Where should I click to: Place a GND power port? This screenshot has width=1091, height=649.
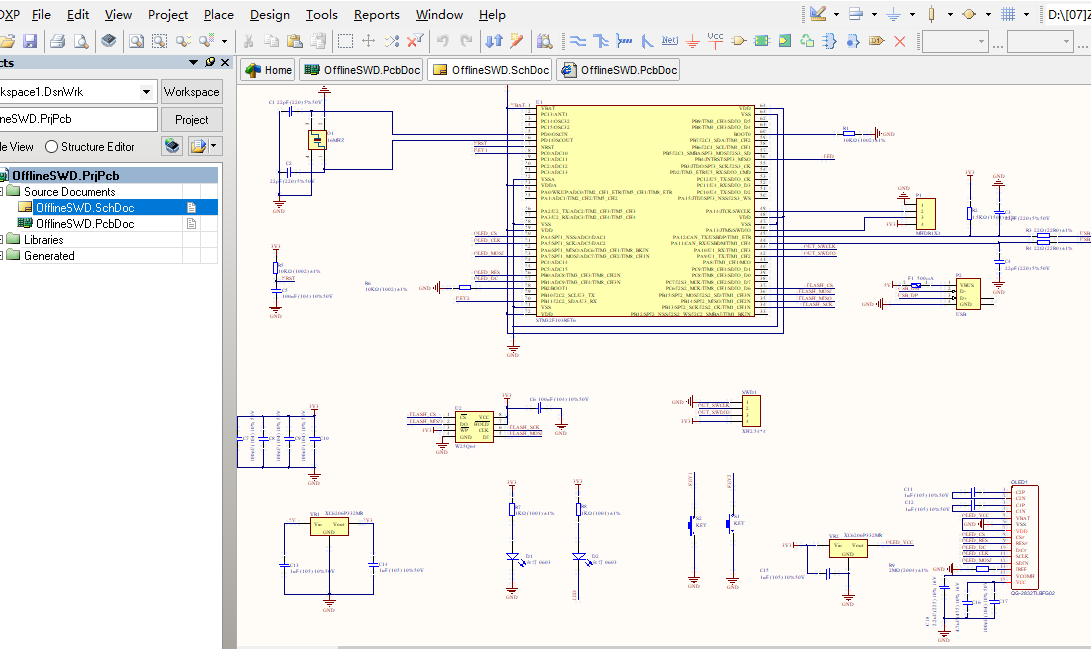pos(693,41)
